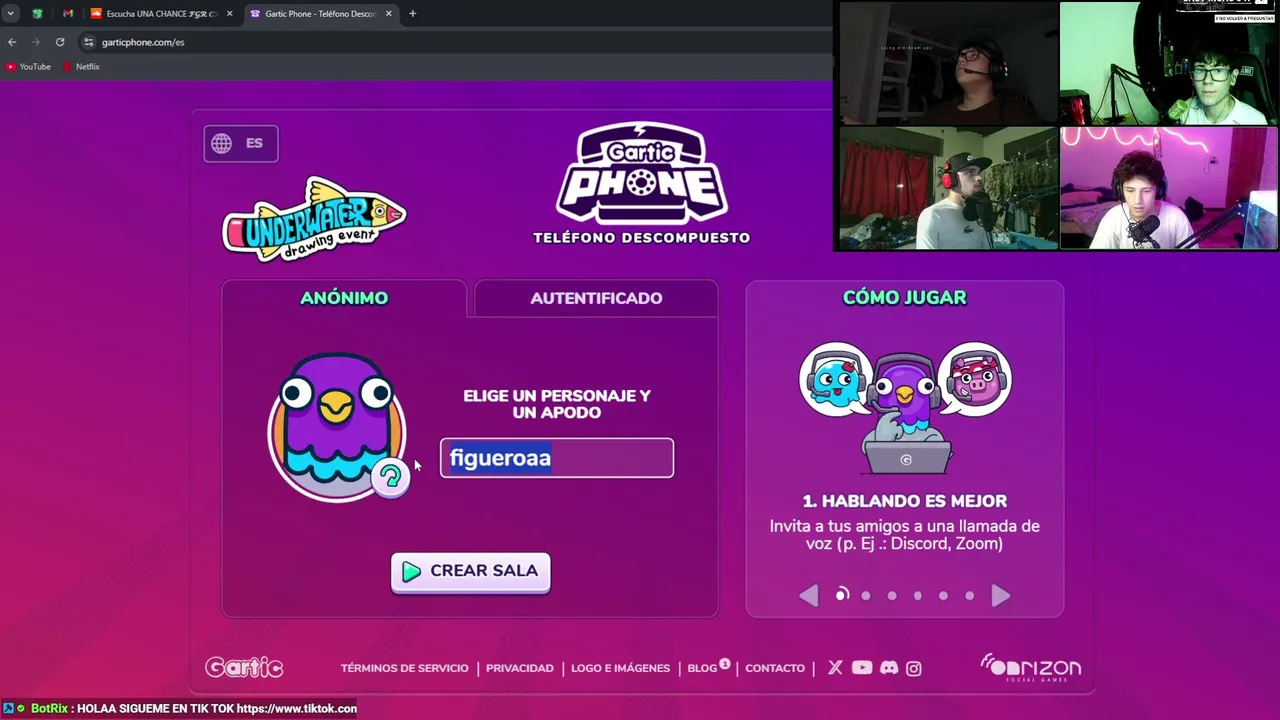This screenshot has height=720, width=1280.
Task: Close the Escucha UNA CHANCE tab
Action: click(229, 14)
